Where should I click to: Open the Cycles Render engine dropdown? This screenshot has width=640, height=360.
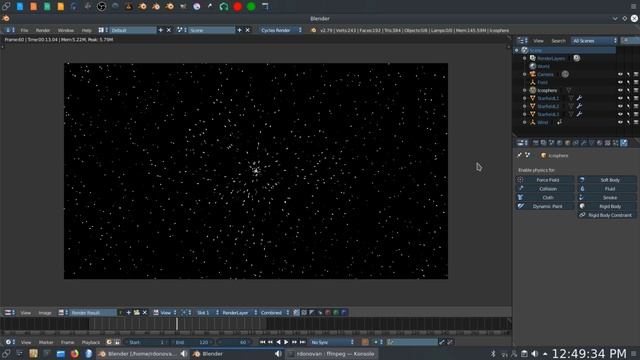click(281, 30)
